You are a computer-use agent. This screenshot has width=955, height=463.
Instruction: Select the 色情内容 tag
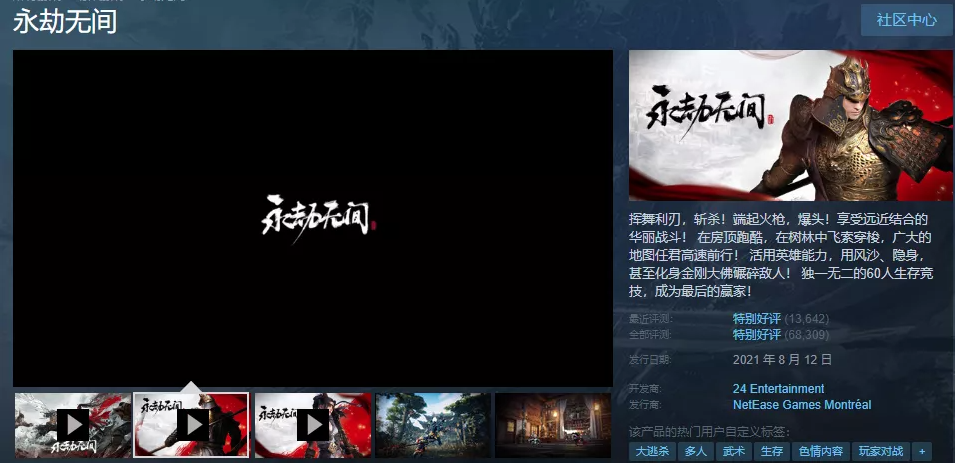(820, 451)
